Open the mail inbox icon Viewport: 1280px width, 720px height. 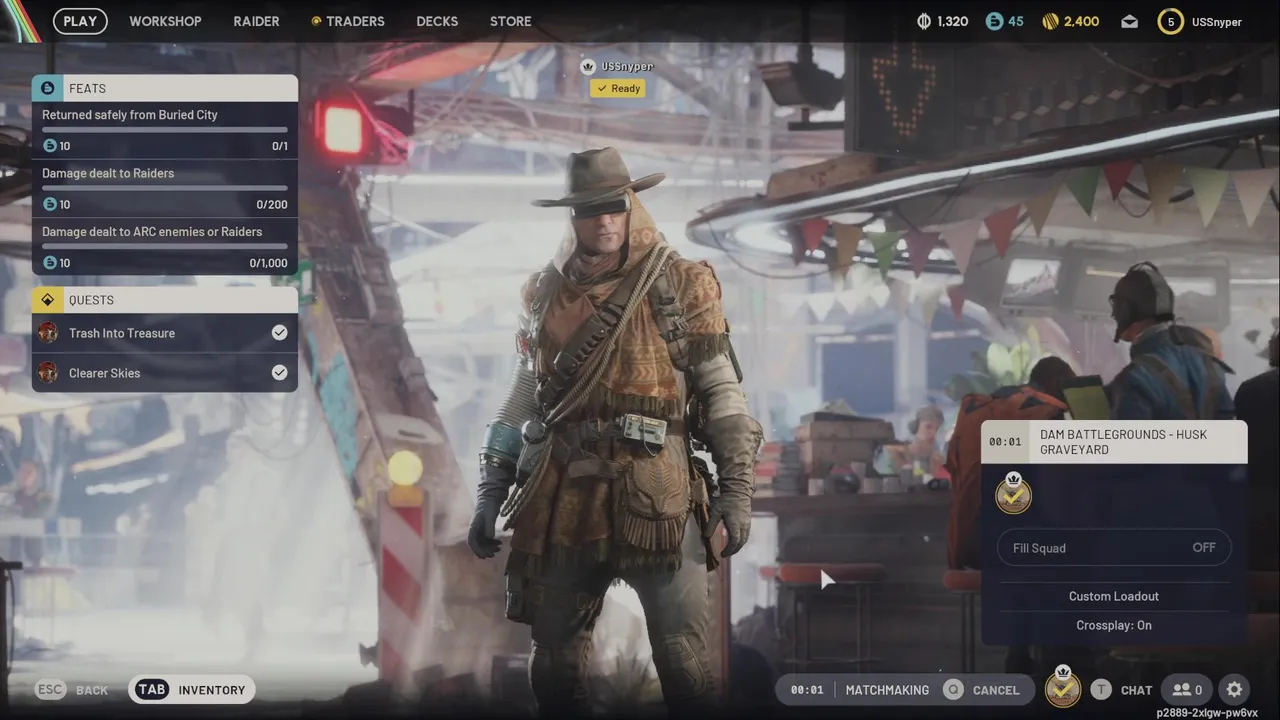(x=1129, y=21)
